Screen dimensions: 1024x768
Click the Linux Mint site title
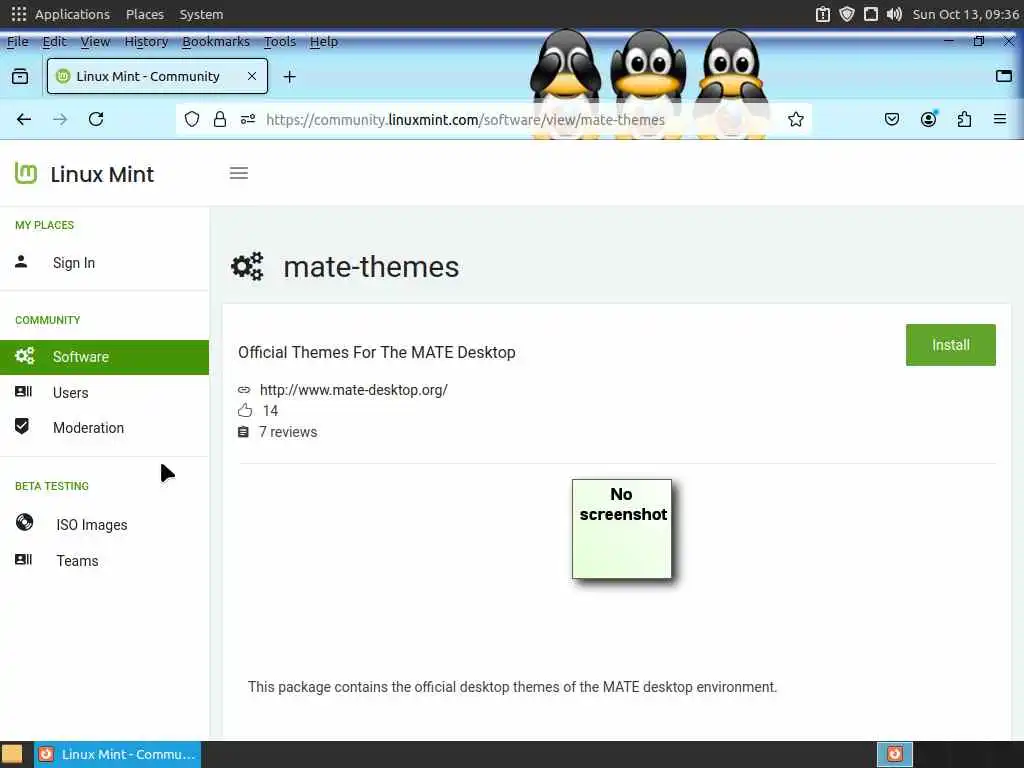(x=102, y=174)
